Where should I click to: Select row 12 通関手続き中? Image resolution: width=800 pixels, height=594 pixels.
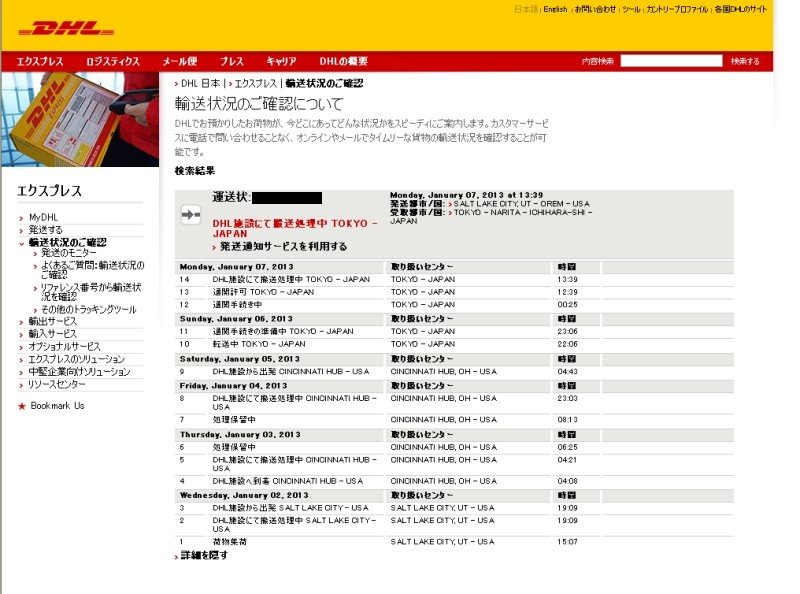tap(454, 305)
